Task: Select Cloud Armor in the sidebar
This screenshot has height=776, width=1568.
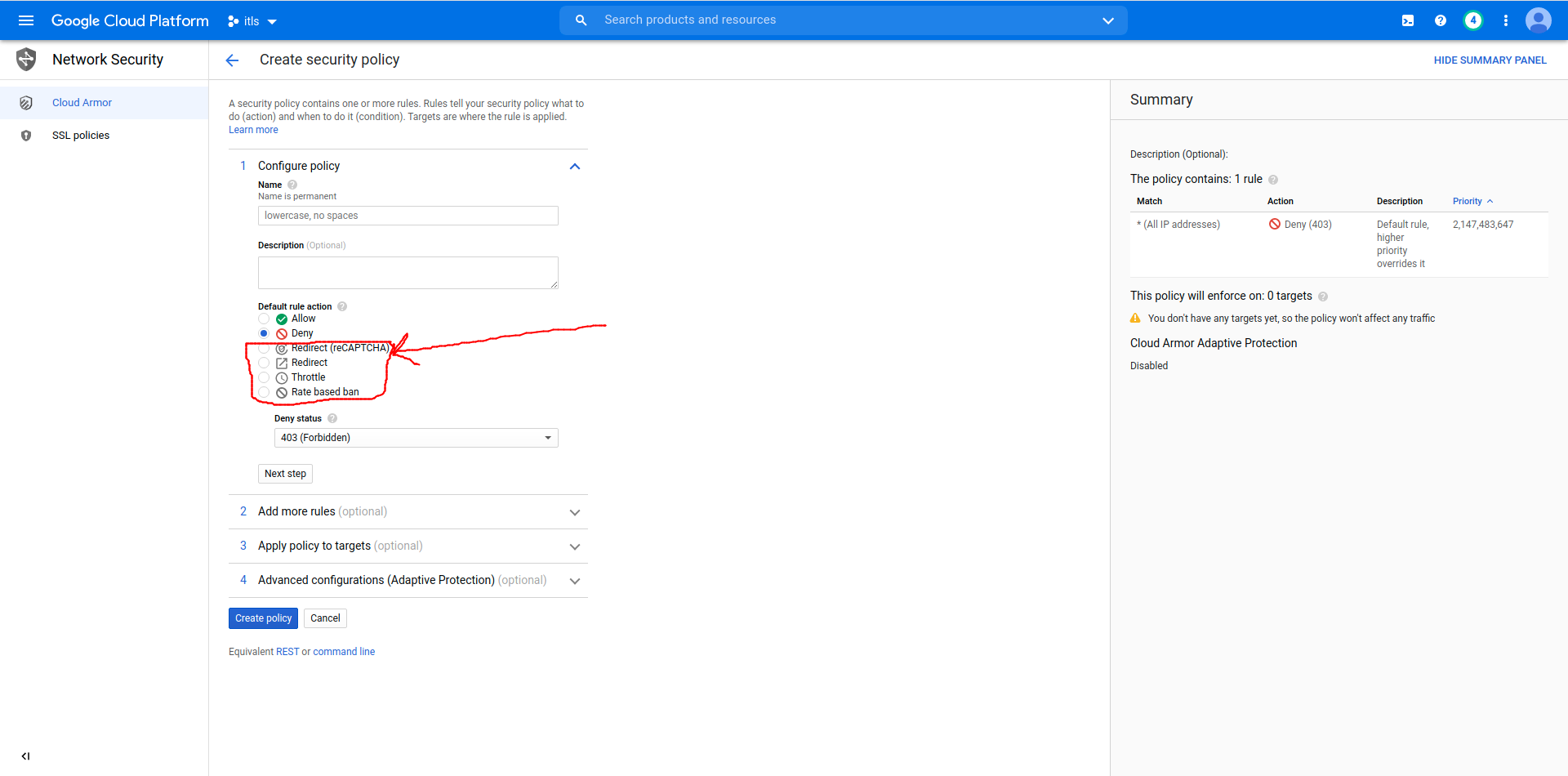Action: [x=105, y=103]
